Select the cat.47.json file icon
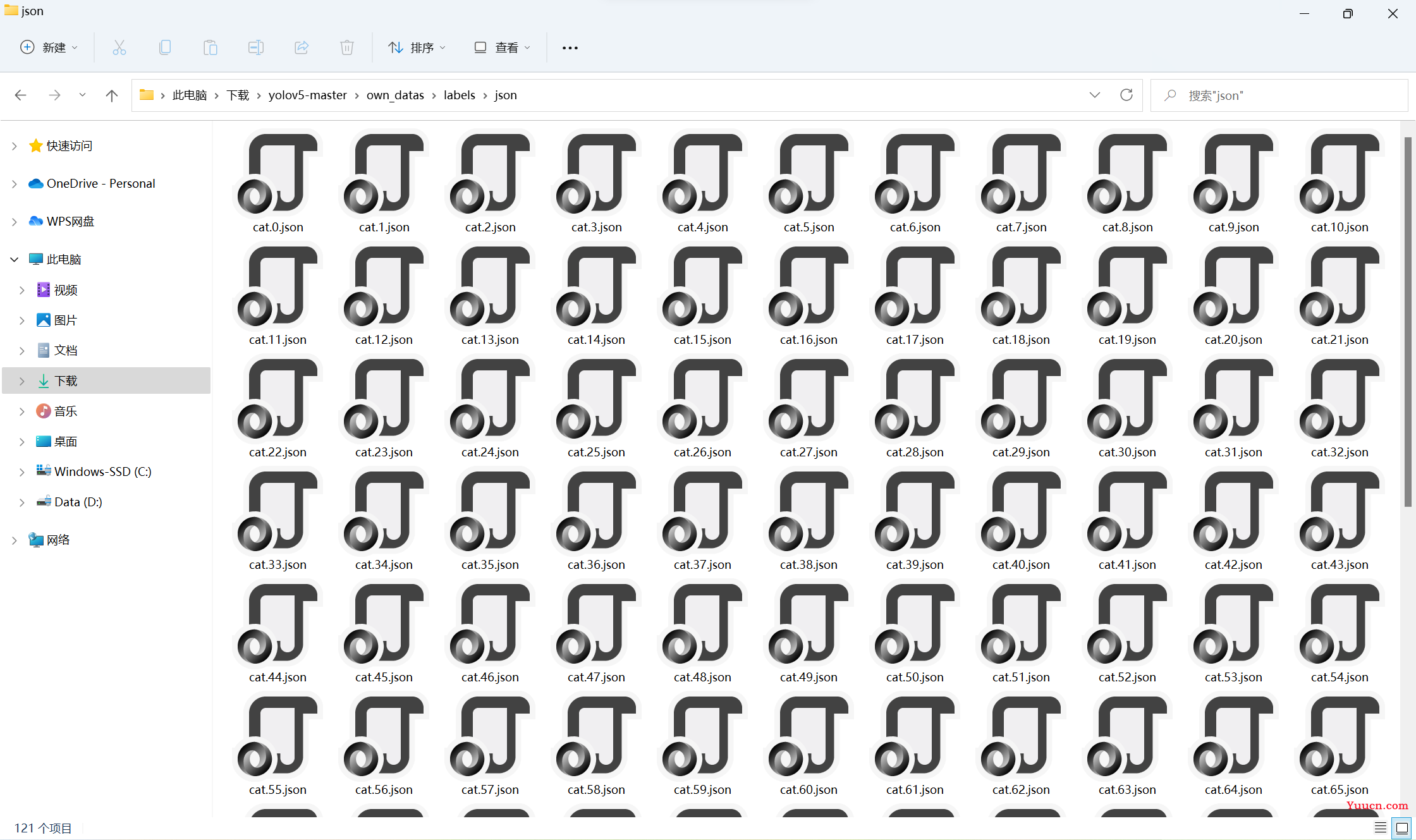 pos(597,623)
